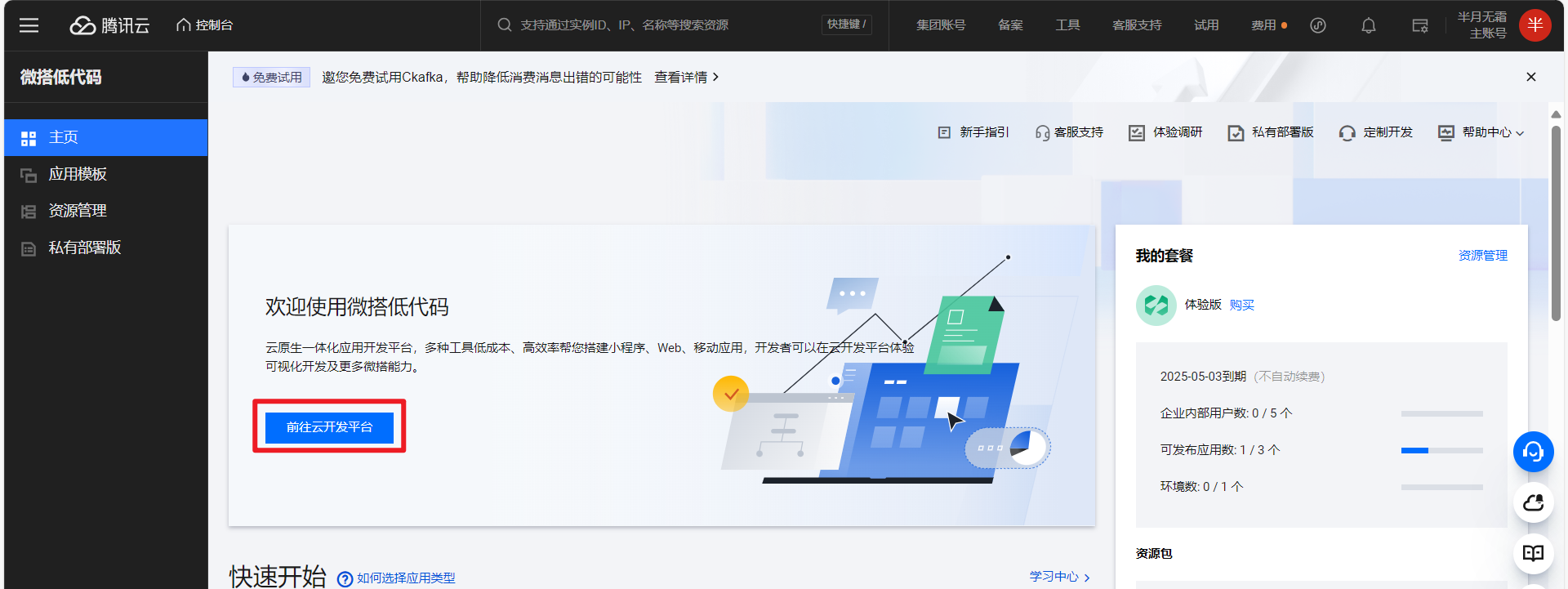Viewport: 1568px width, 589px height.
Task: Open the 试用 menu
Action: pos(1206,25)
